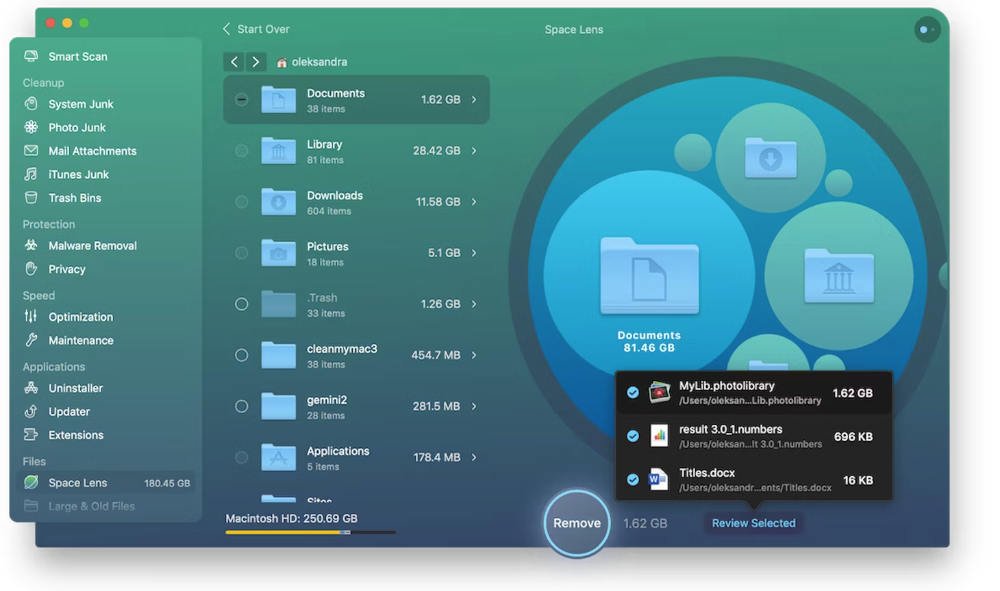The image size is (1000, 591).
Task: Select the gemini2 folder checkbox
Action: pos(242,405)
